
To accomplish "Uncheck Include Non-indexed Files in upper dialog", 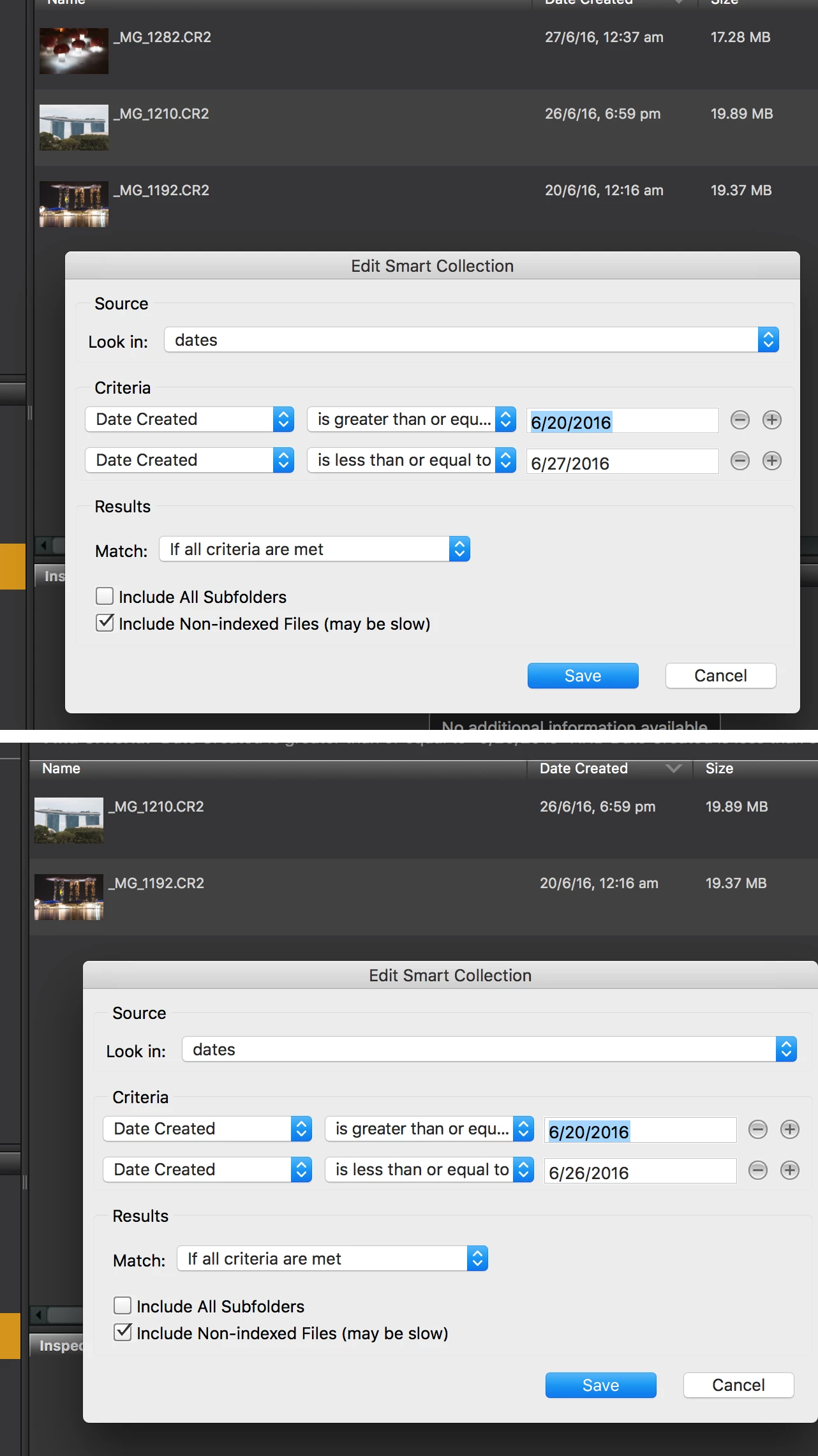I will [x=105, y=623].
